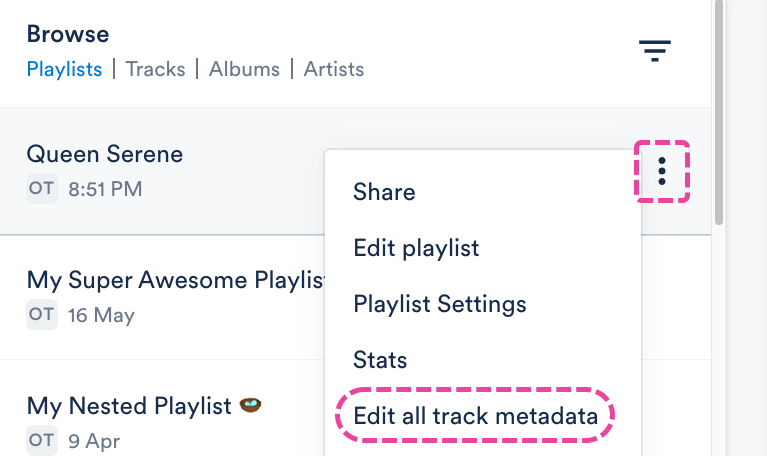Click the filter lines icon
767x456 pixels.
655,50
